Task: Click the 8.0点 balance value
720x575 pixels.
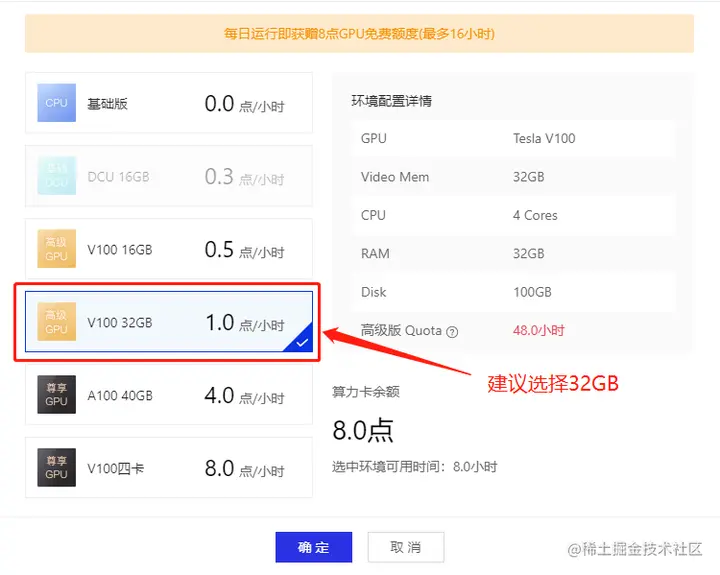Action: [x=363, y=431]
